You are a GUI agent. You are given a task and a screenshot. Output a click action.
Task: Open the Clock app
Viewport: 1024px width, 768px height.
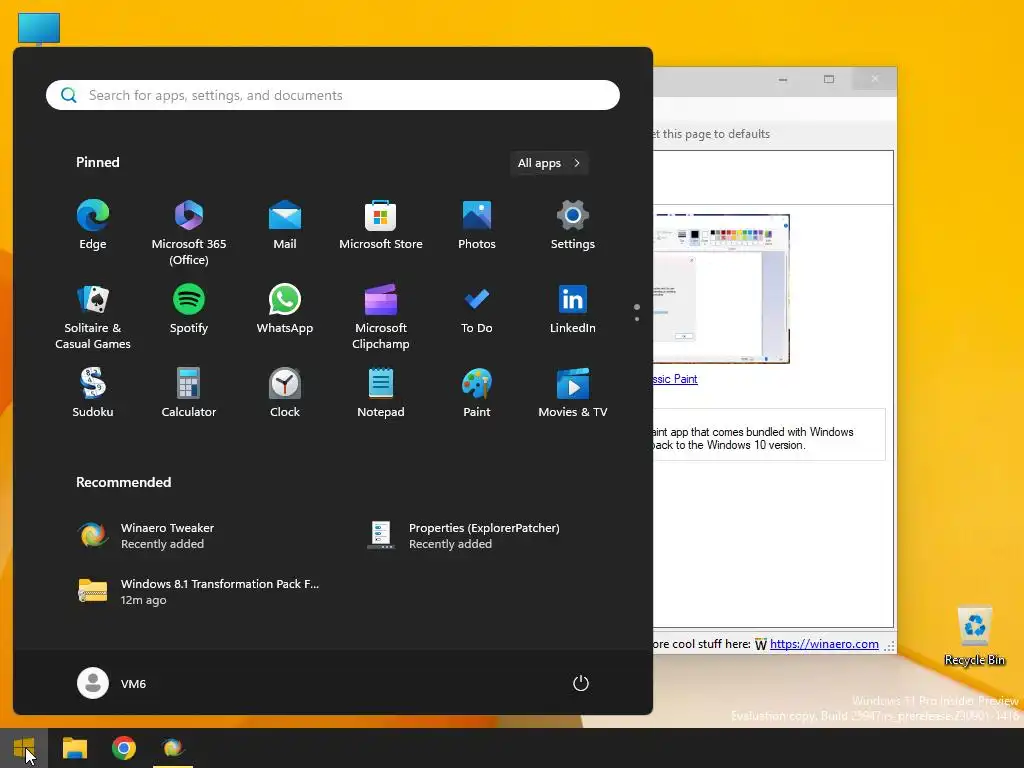coord(285,393)
